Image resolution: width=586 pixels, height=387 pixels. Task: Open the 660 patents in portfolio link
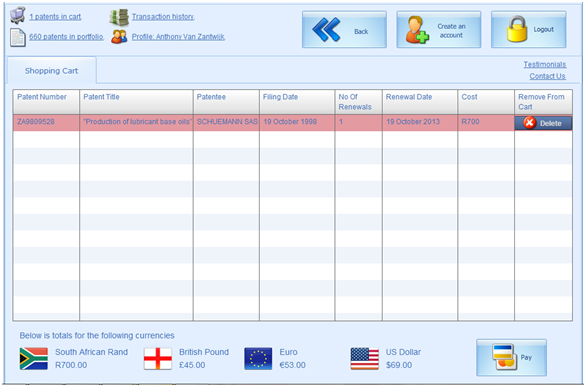pos(67,37)
